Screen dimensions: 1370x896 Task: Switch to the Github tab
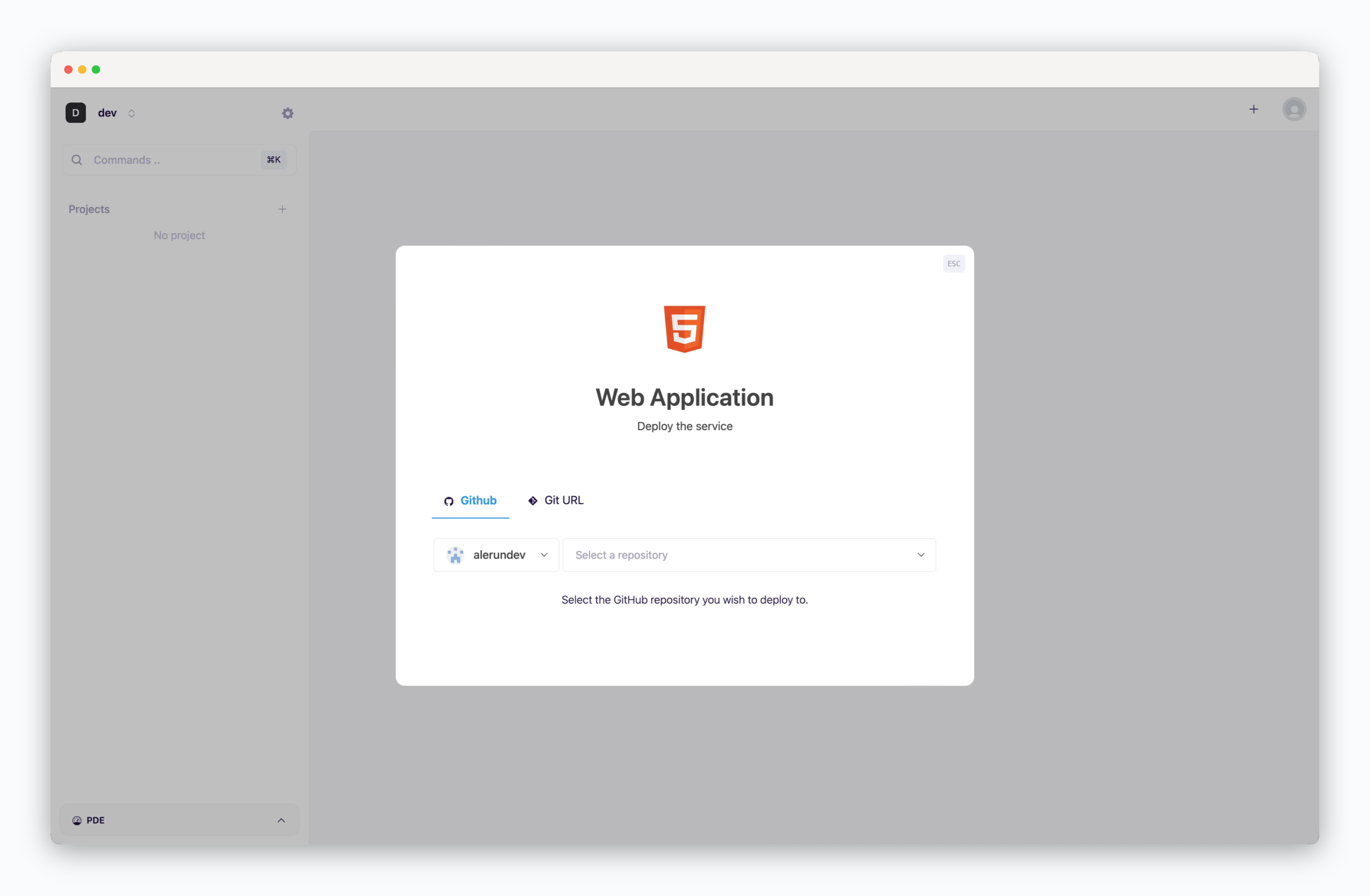pyautogui.click(x=470, y=501)
